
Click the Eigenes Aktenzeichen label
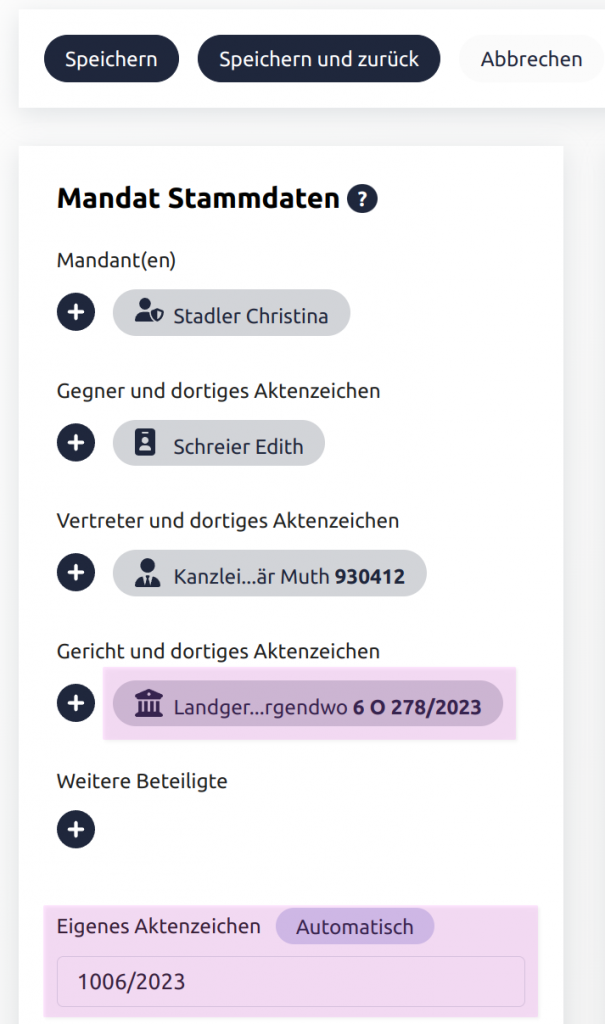pos(159,926)
